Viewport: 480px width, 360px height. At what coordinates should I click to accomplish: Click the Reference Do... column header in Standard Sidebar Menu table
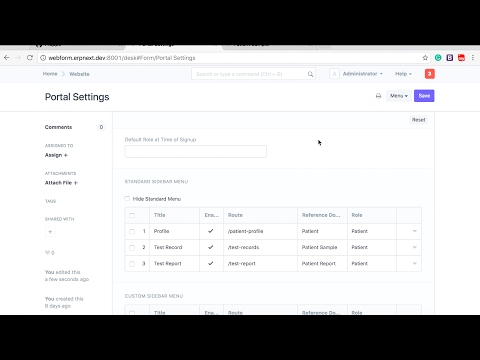click(x=321, y=215)
